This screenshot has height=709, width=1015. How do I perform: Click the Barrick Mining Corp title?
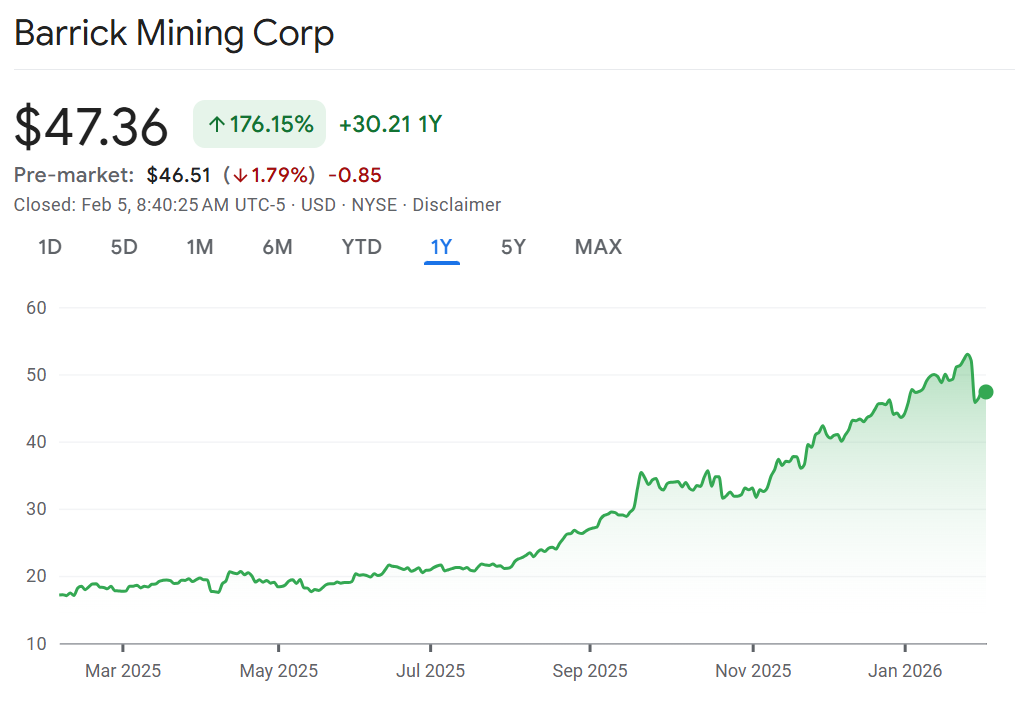point(174,34)
